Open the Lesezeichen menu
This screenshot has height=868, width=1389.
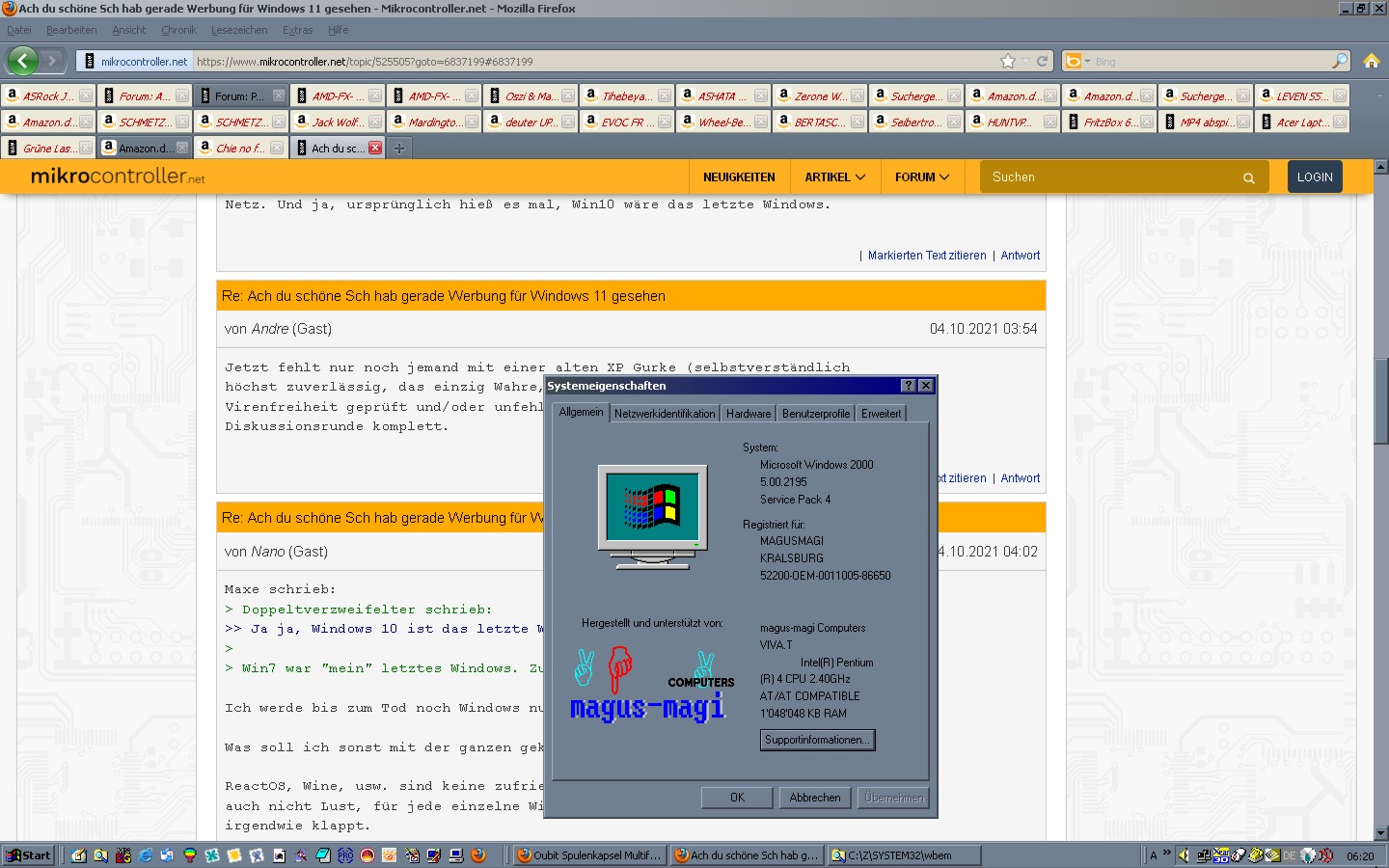tap(239, 30)
